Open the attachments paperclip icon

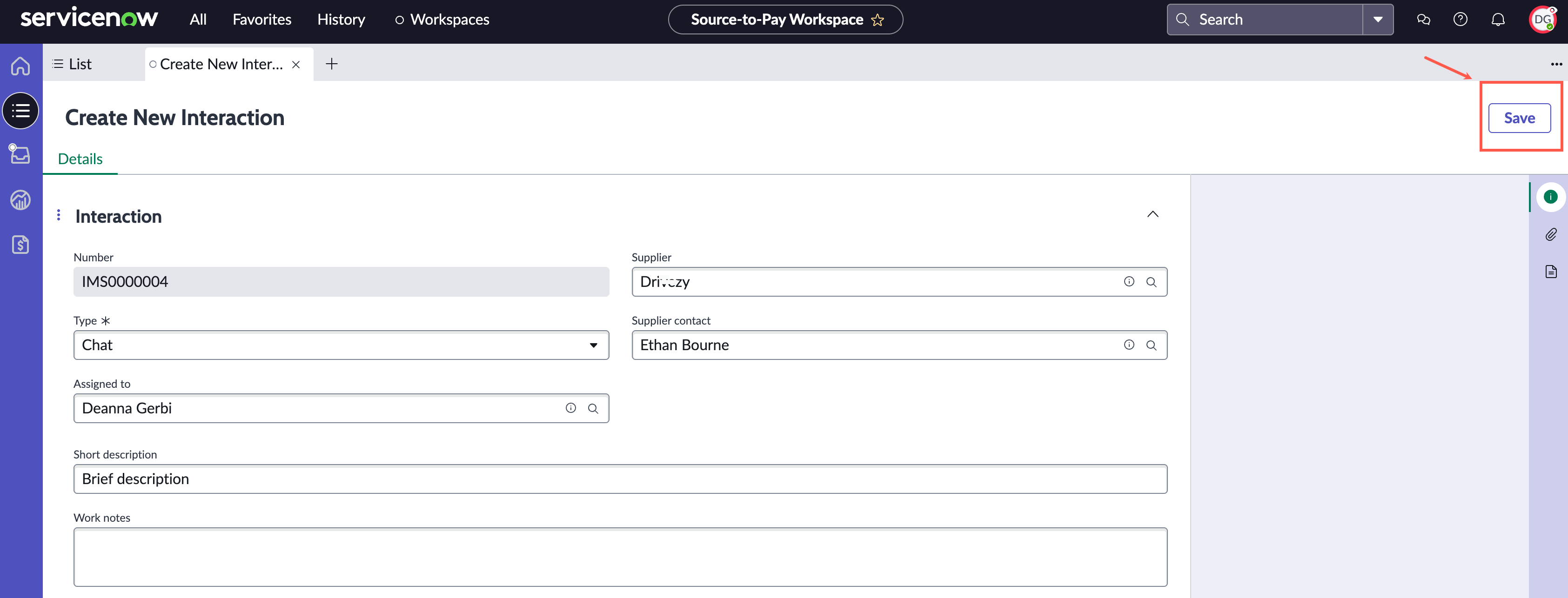tap(1550, 234)
